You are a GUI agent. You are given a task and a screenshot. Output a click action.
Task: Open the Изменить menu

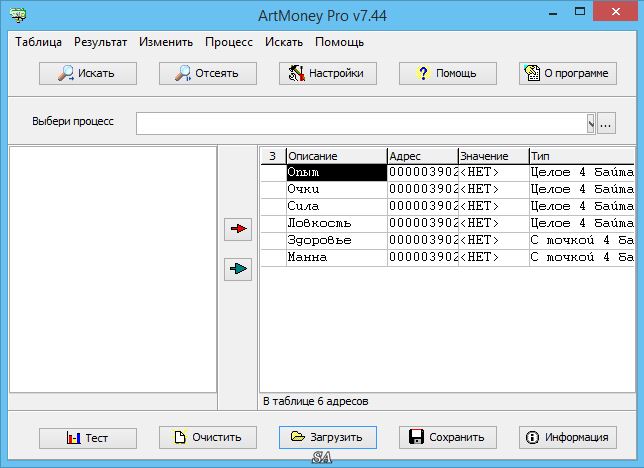point(166,42)
